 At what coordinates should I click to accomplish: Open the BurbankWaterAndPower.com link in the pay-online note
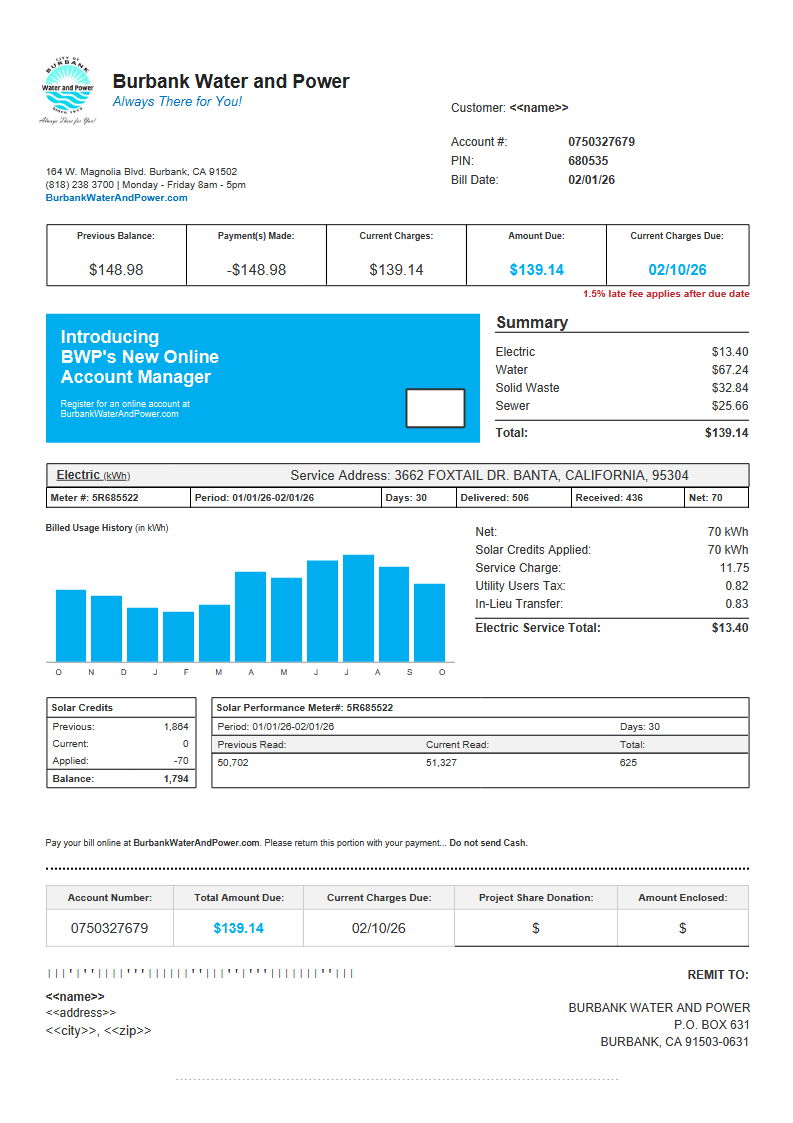click(x=196, y=843)
